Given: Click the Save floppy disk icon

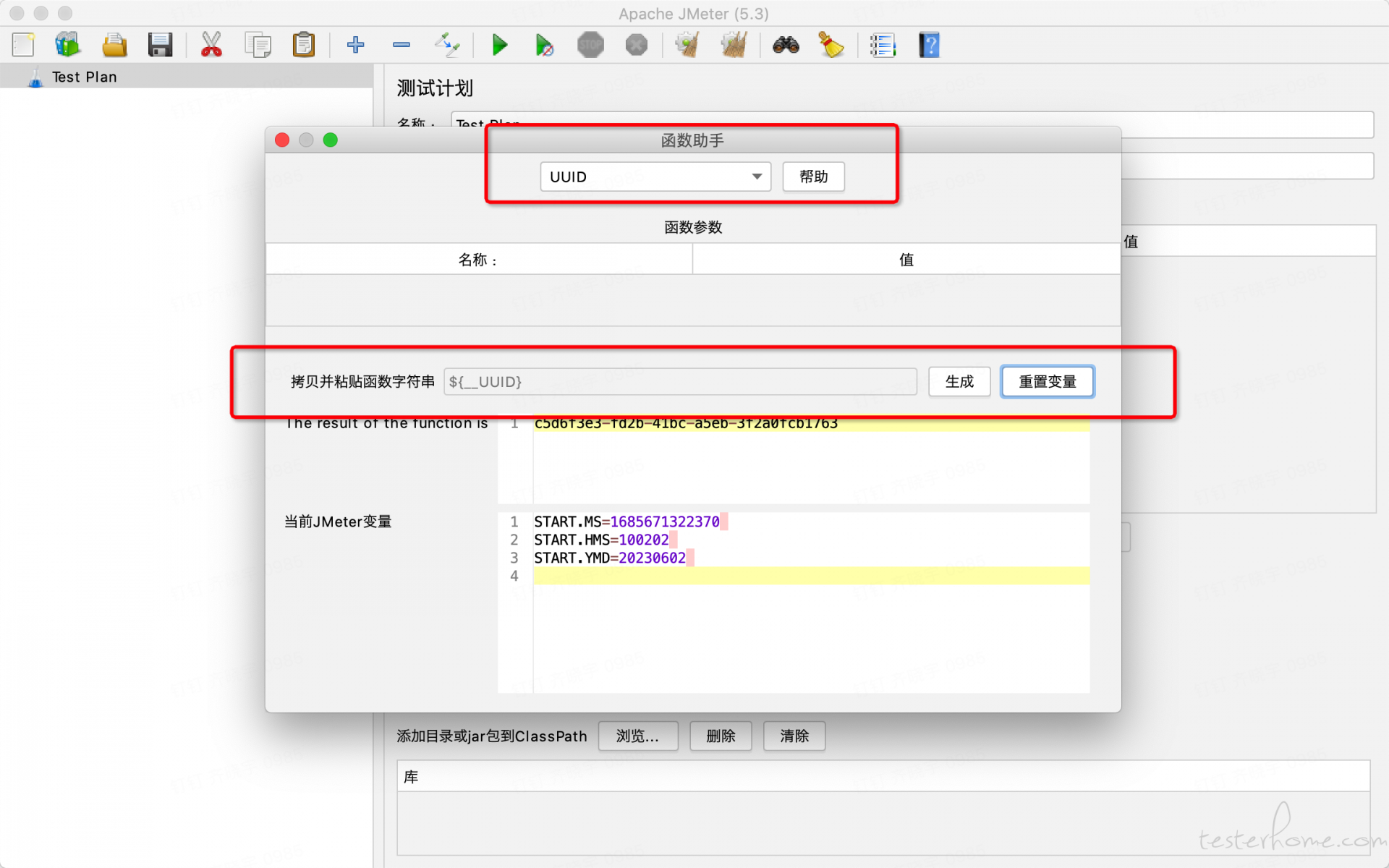Looking at the screenshot, I should coord(160,45).
